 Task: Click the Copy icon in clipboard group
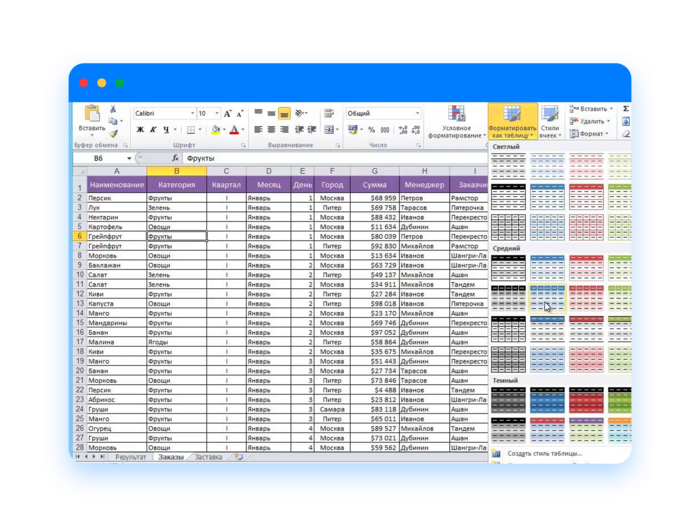point(113,121)
